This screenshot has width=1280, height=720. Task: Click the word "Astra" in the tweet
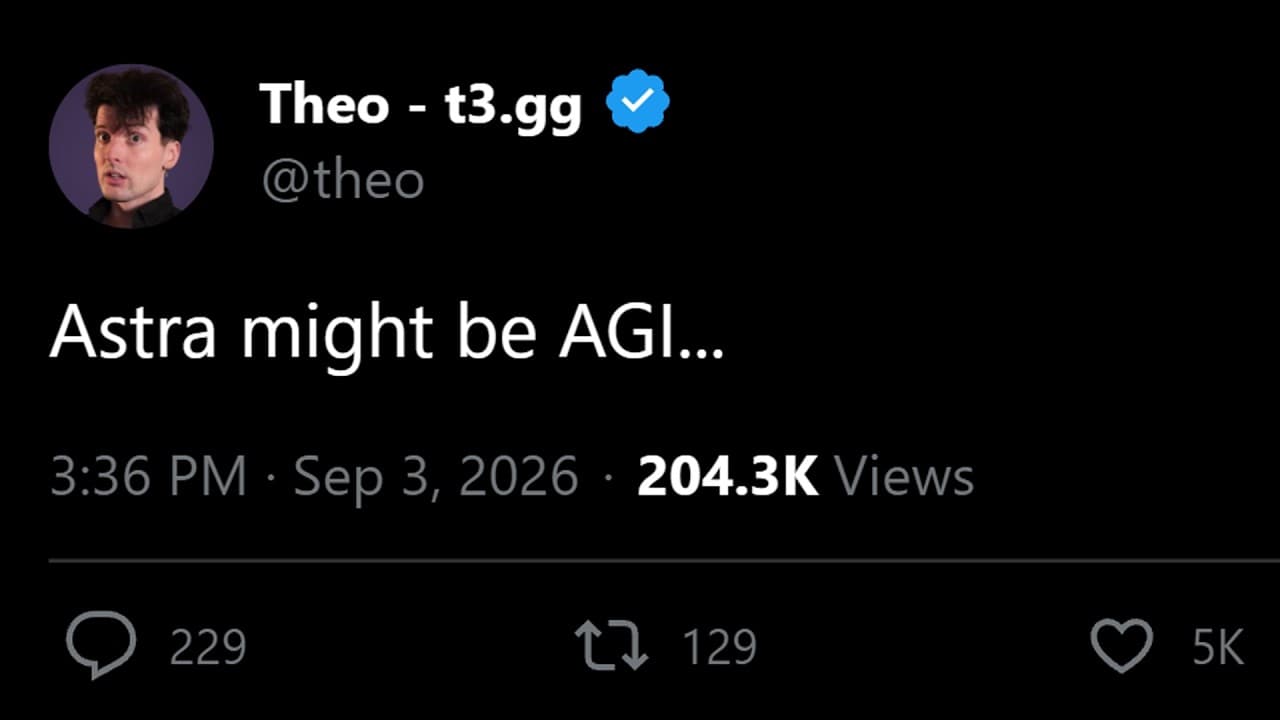click(133, 332)
